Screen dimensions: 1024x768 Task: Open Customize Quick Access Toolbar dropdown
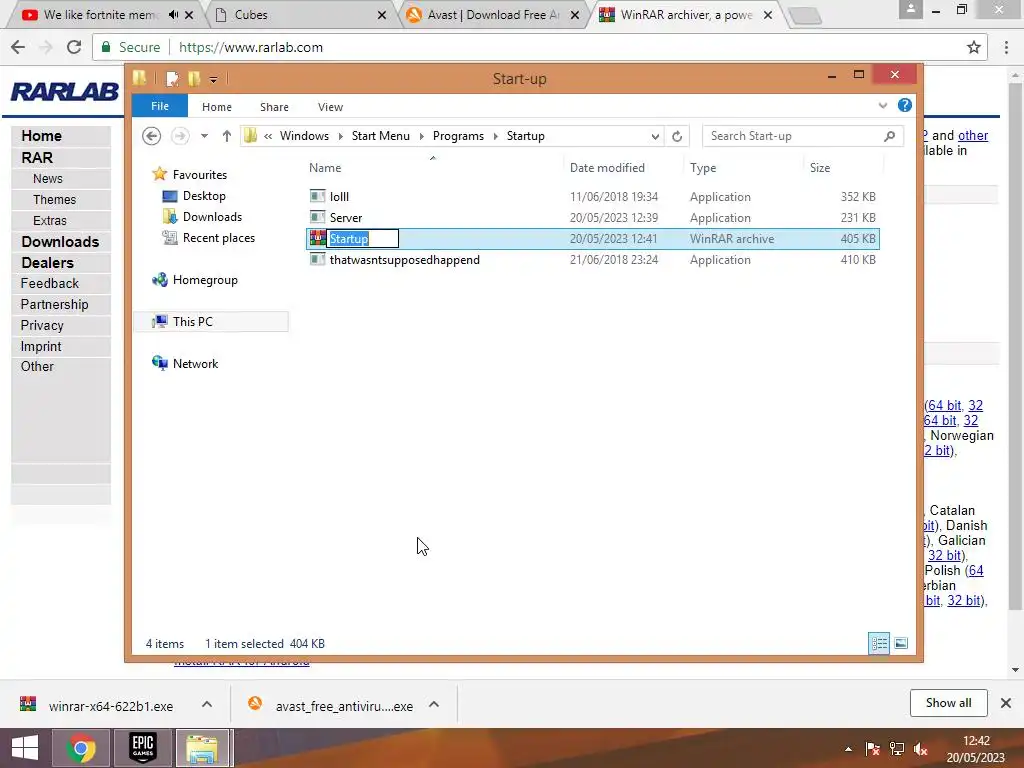[x=214, y=80]
